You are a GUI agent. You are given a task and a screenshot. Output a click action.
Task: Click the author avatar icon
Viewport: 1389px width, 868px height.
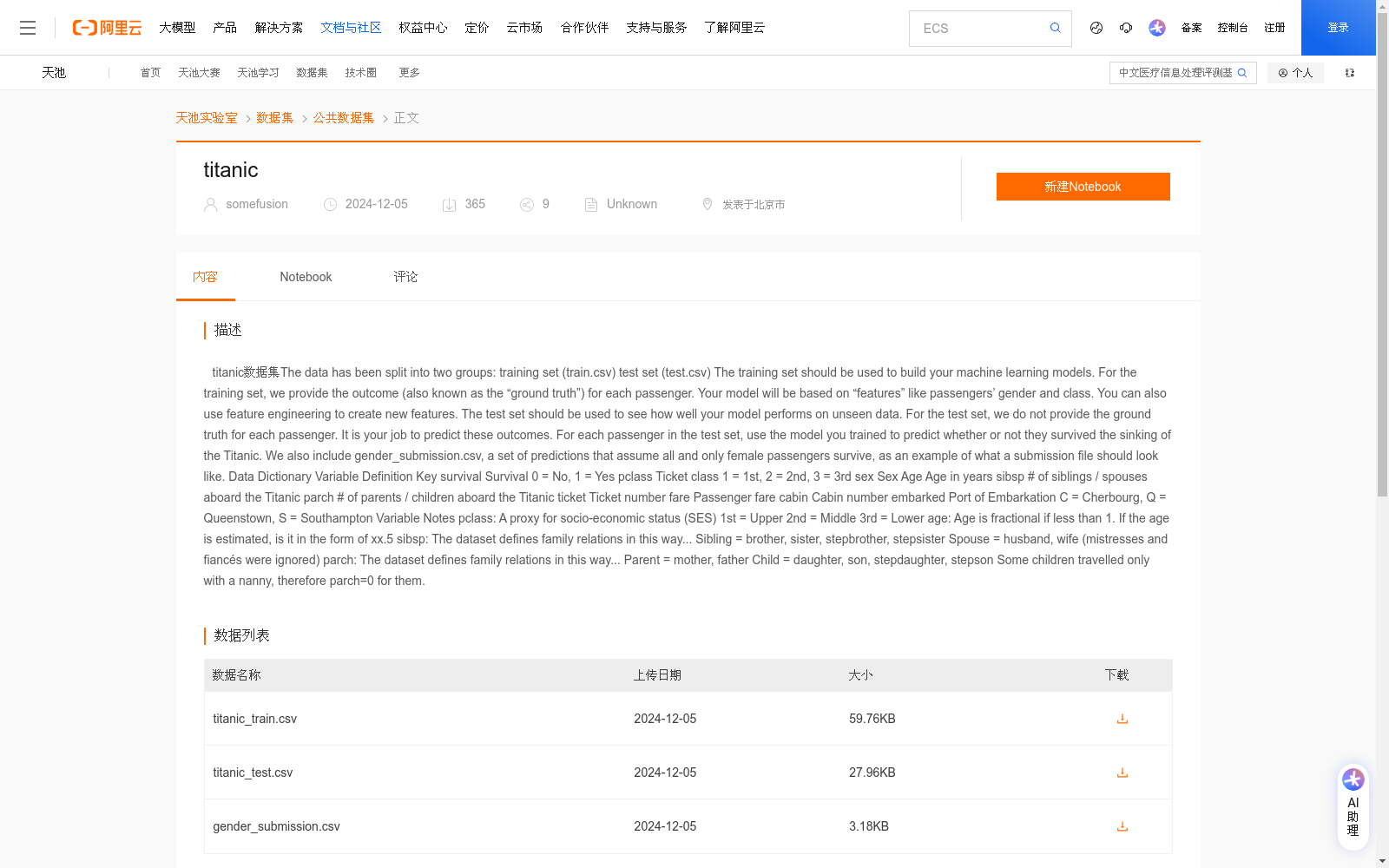pyautogui.click(x=211, y=205)
